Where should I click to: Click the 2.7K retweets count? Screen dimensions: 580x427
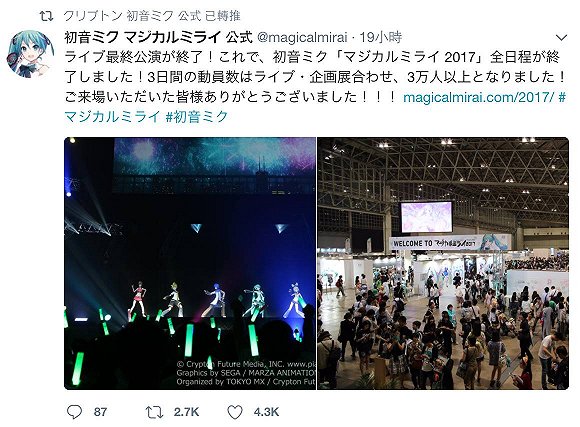[186, 412]
